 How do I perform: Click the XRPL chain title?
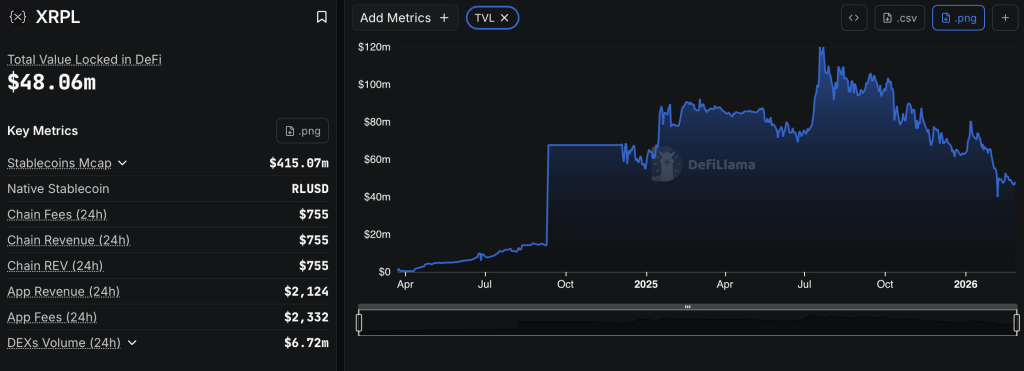click(x=57, y=18)
